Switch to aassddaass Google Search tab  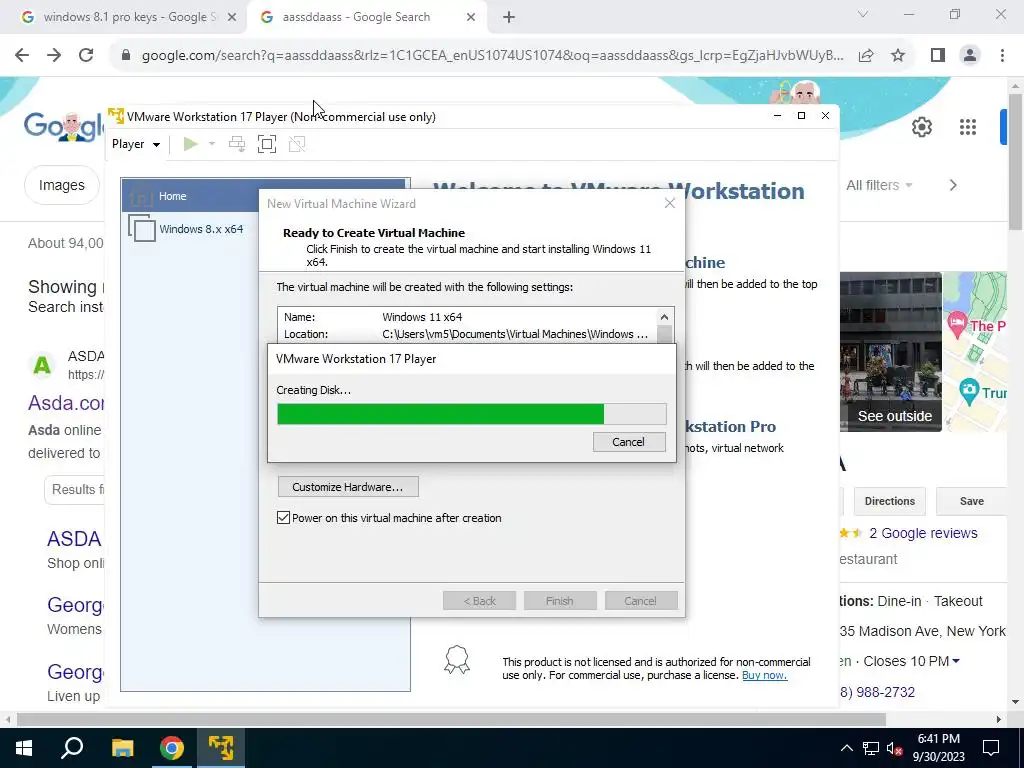click(x=356, y=17)
